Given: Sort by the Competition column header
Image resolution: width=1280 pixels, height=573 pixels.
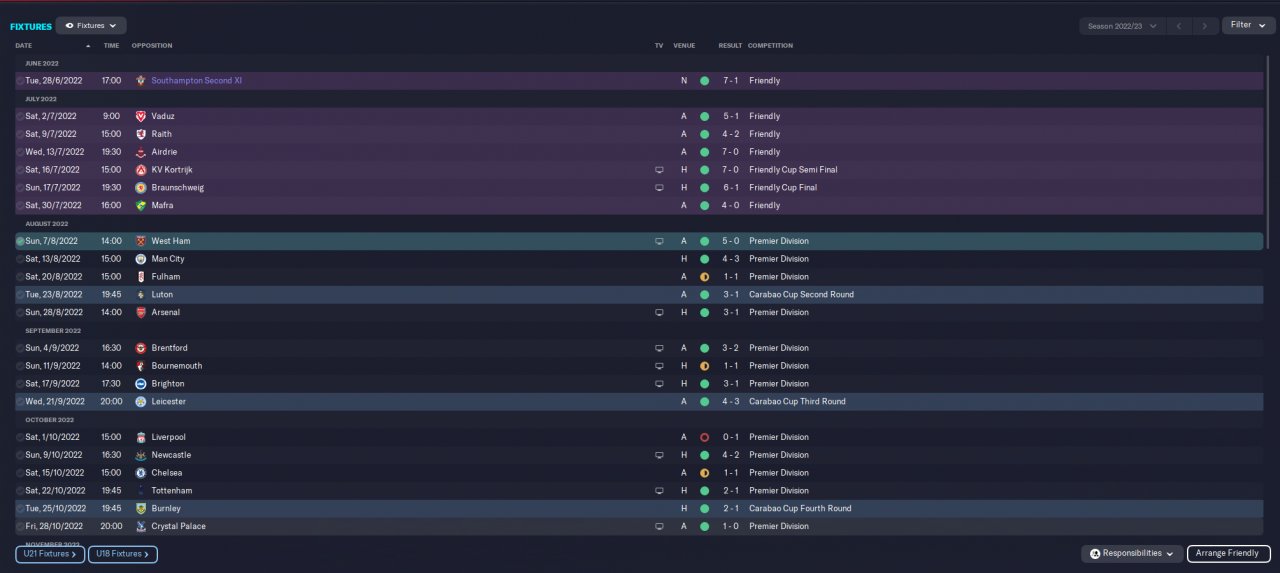Looking at the screenshot, I should 769,46.
